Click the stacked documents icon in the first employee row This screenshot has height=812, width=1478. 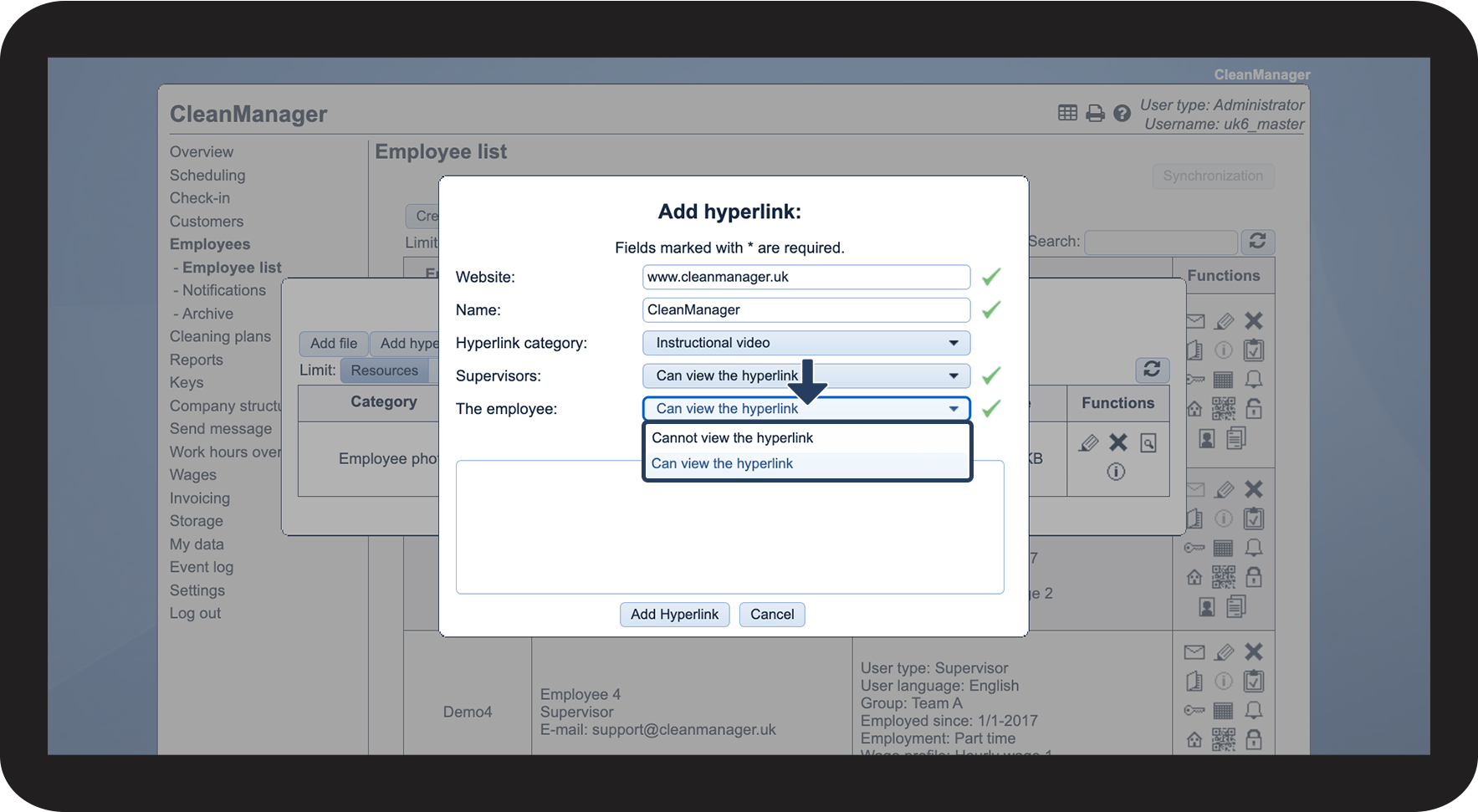(1235, 438)
